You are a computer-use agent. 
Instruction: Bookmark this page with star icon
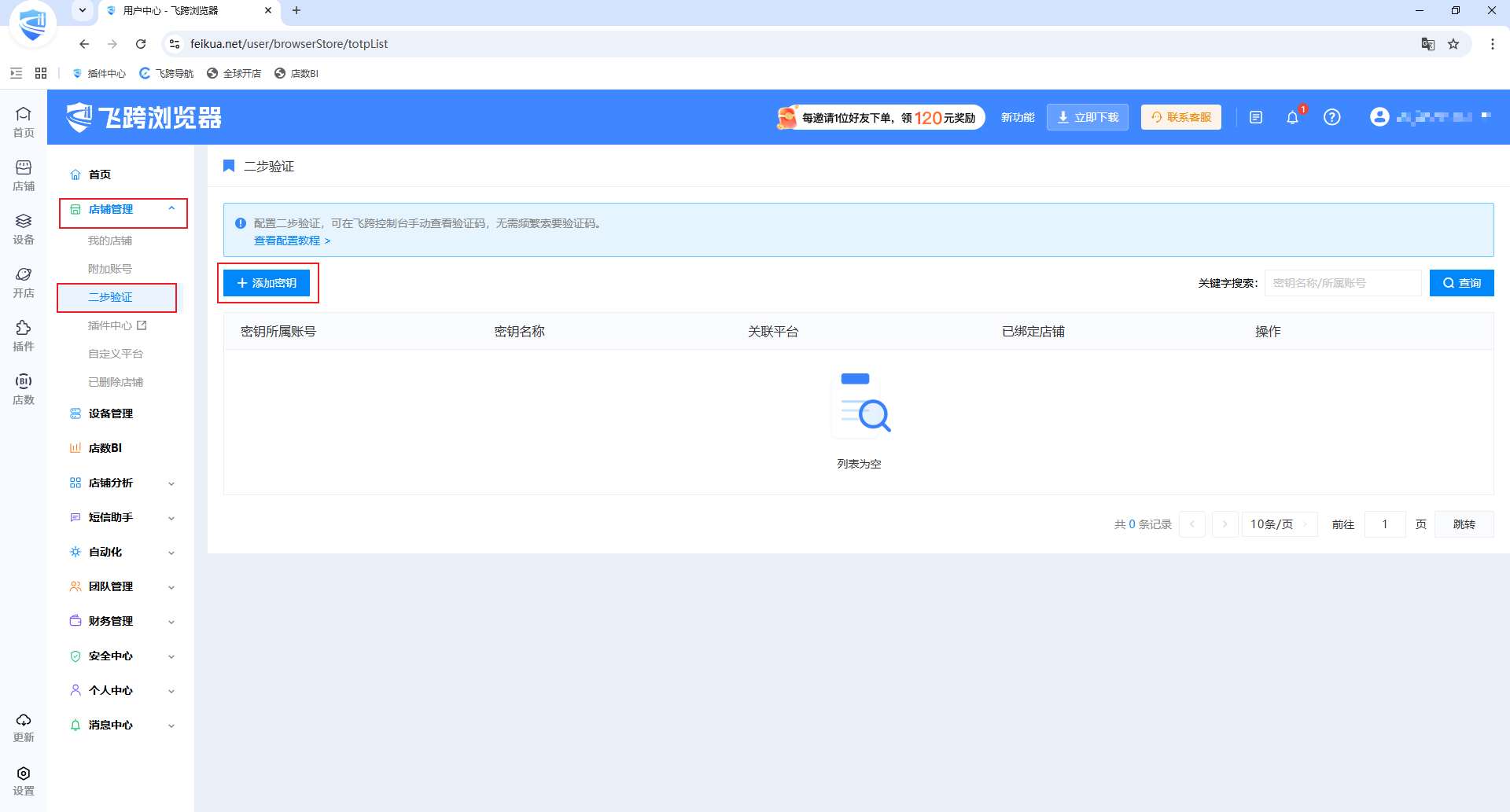pos(1453,44)
